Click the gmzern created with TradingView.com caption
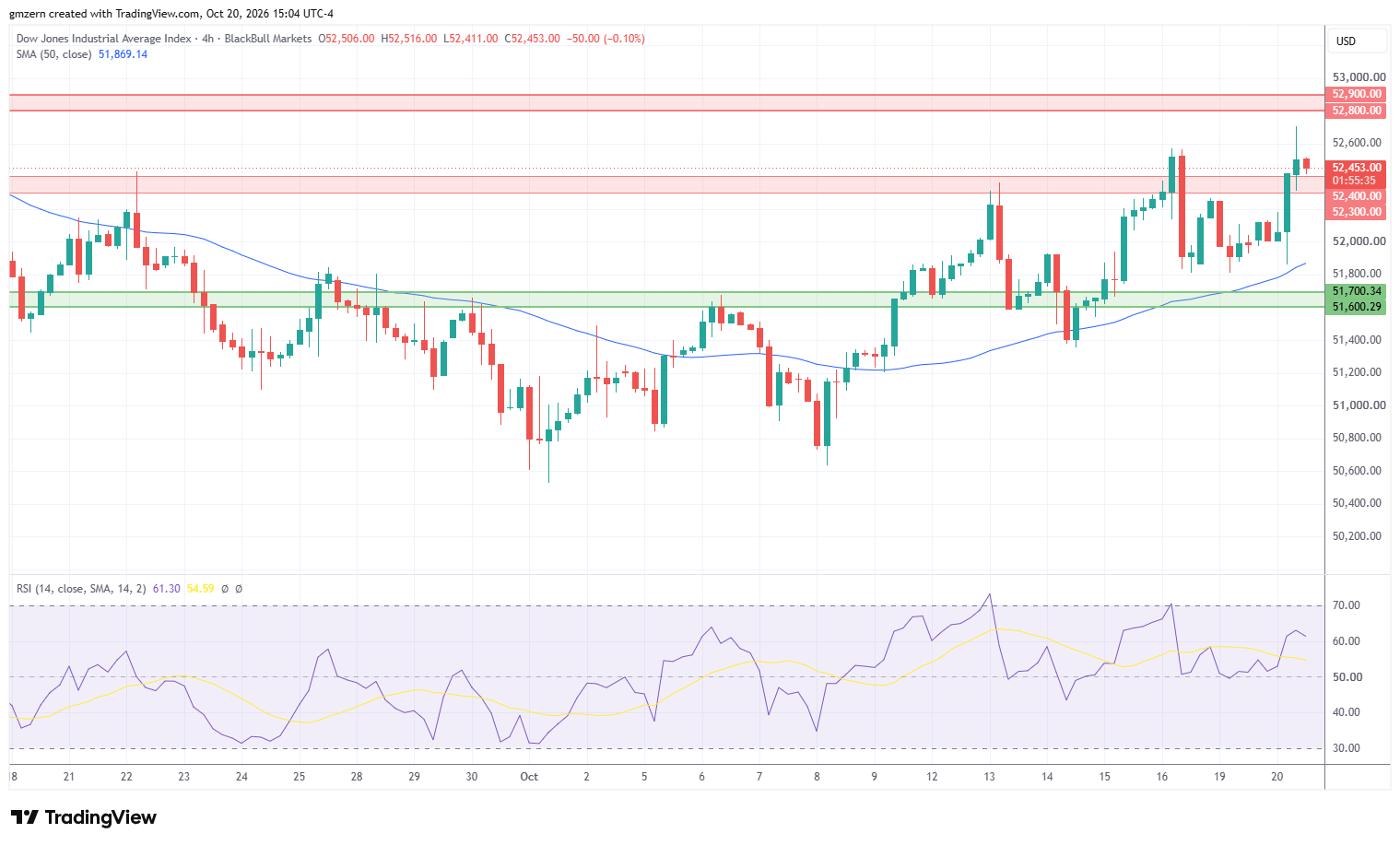Screen dimensions: 1400x845 tap(171, 14)
